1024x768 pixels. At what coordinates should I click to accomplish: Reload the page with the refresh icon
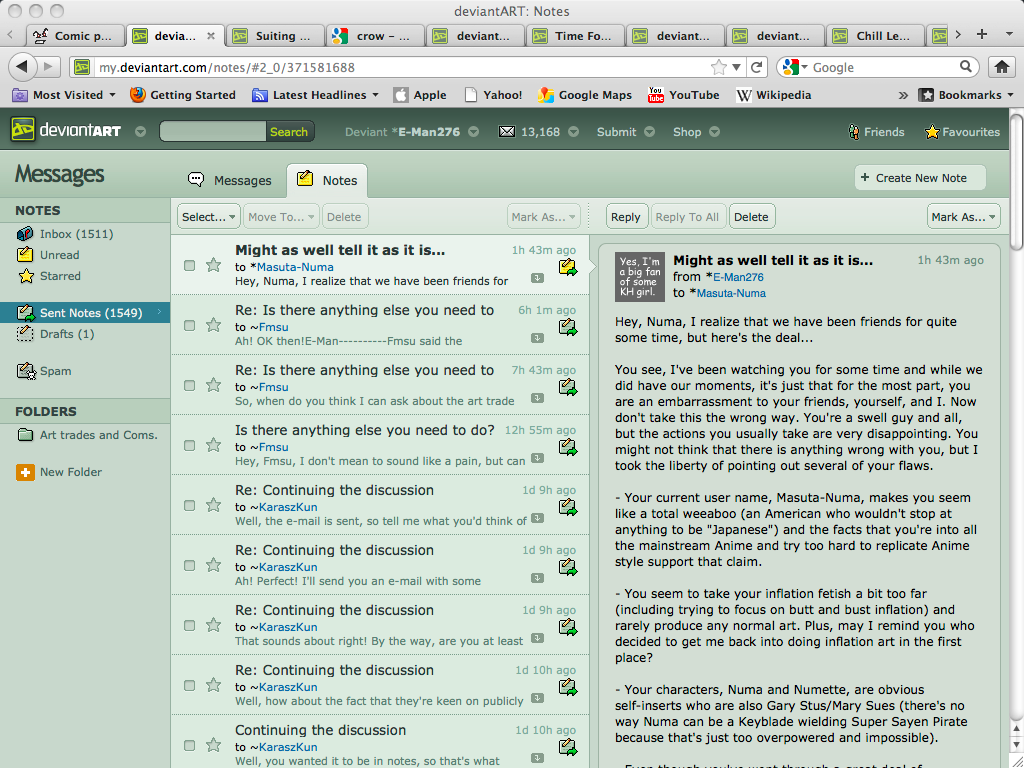pos(757,67)
